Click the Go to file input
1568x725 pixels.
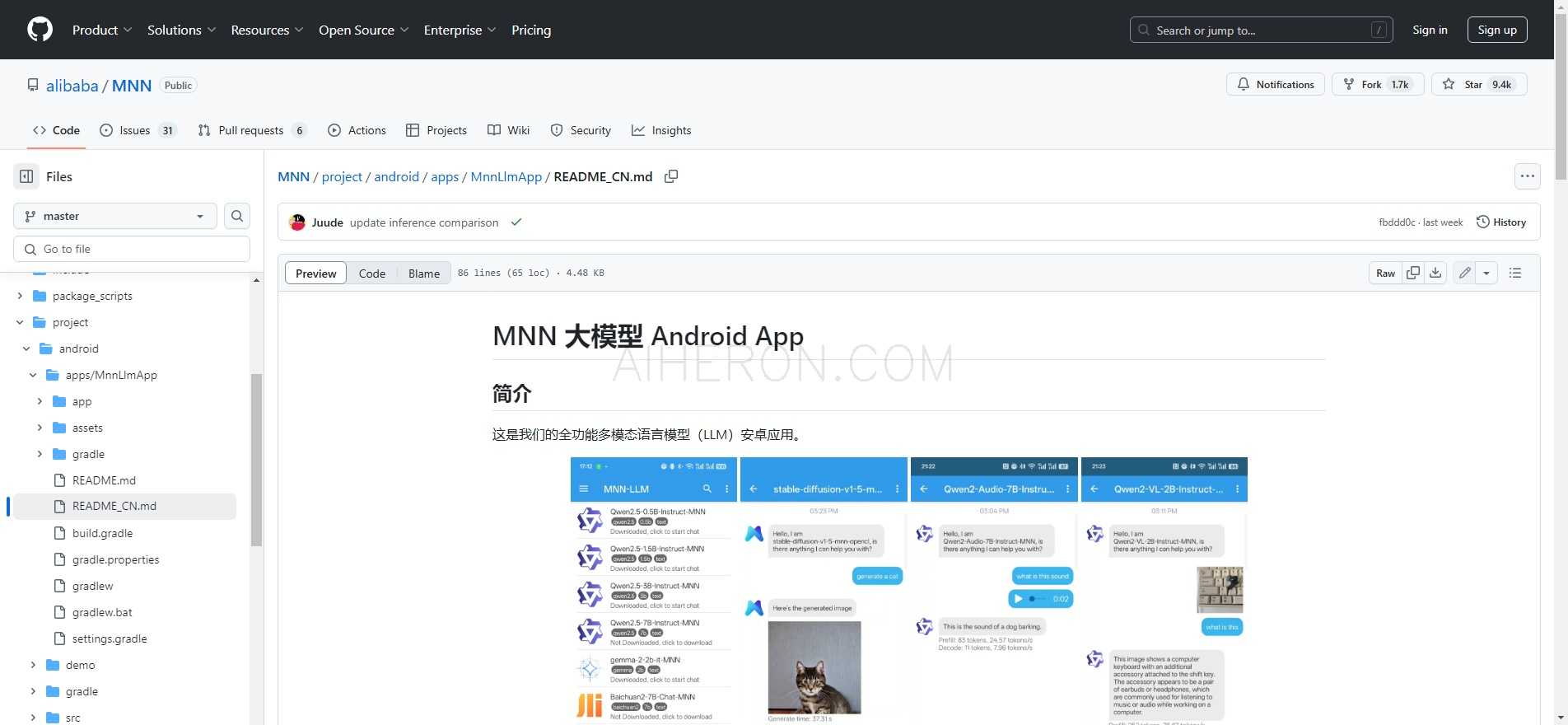pos(132,249)
